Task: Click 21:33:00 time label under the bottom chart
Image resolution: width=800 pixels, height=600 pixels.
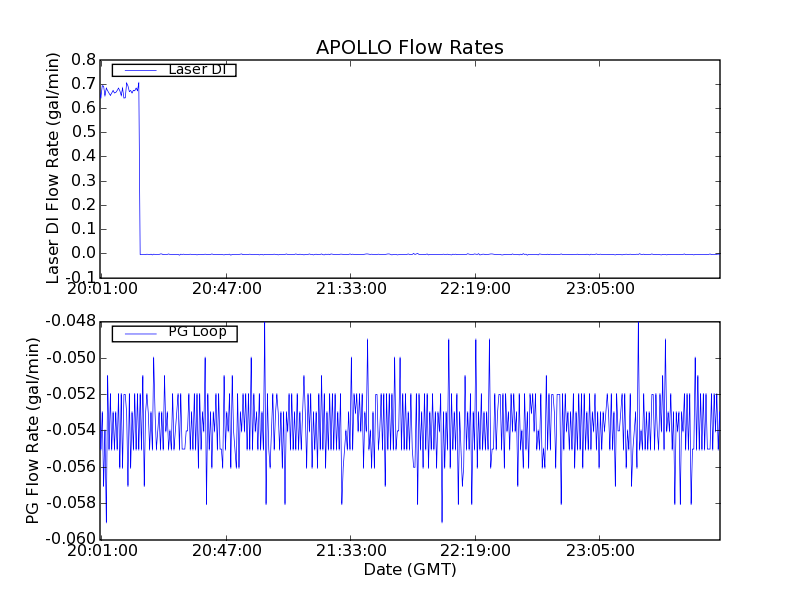Action: pos(351,551)
